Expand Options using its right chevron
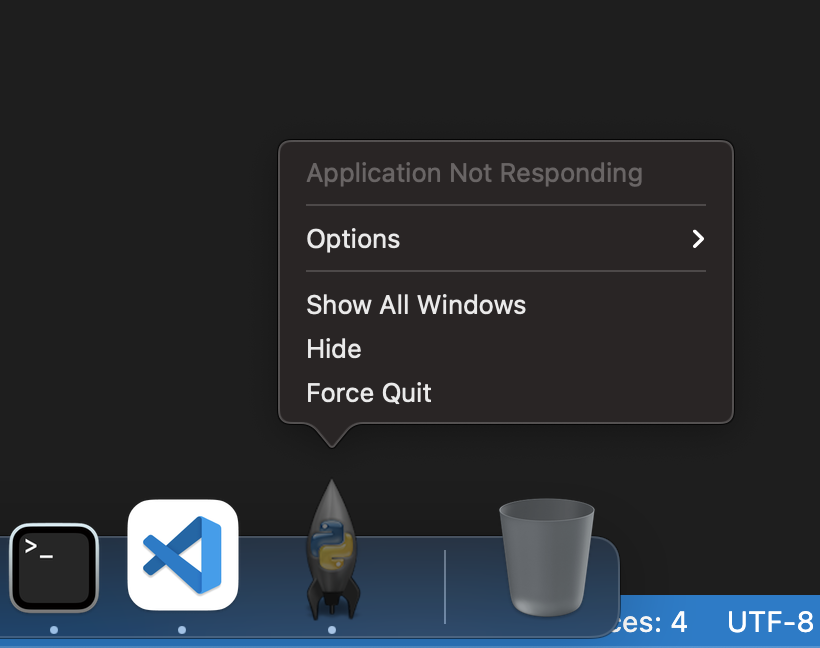This screenshot has width=820, height=648. (697, 239)
